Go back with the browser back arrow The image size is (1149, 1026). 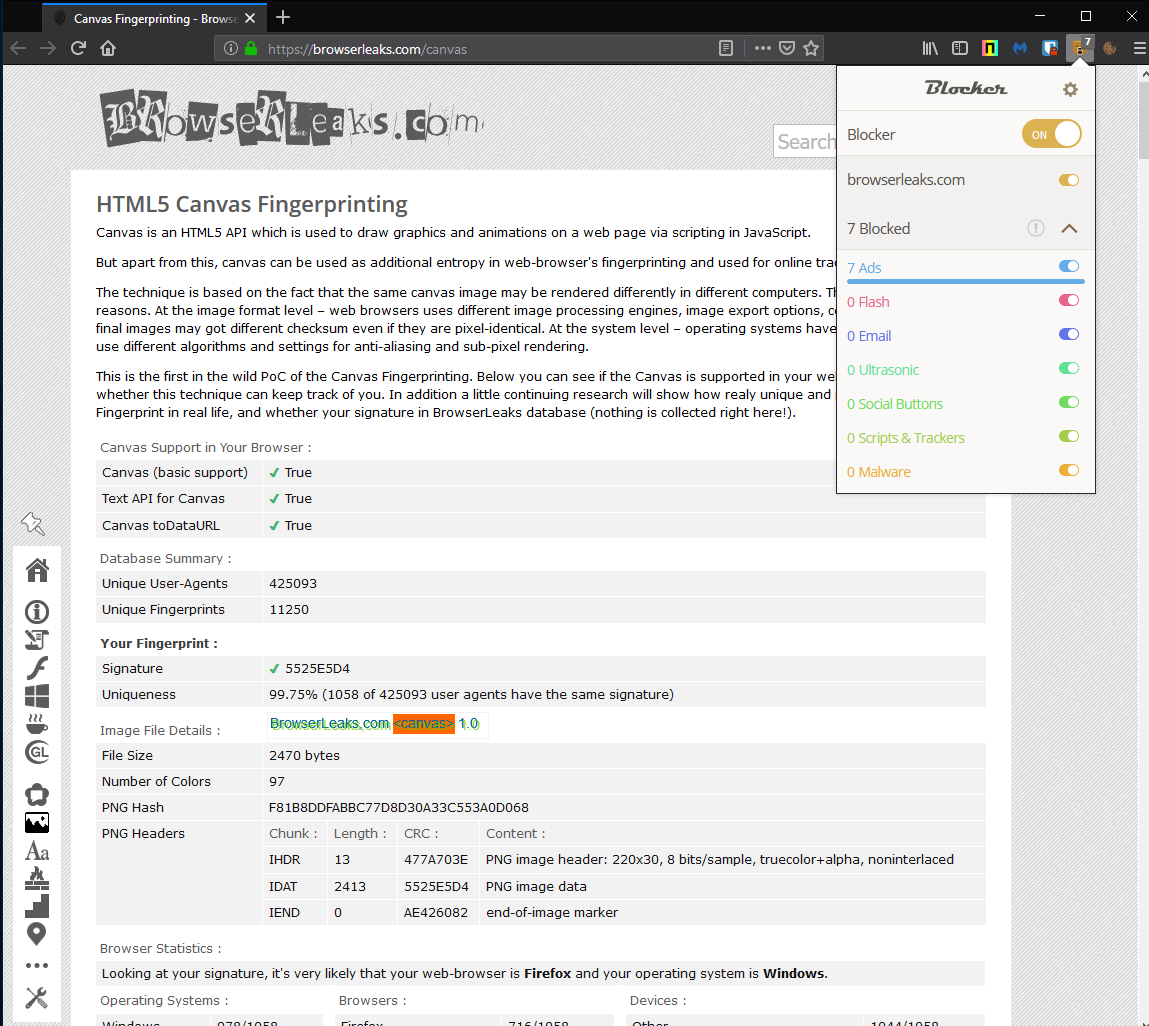click(18, 48)
